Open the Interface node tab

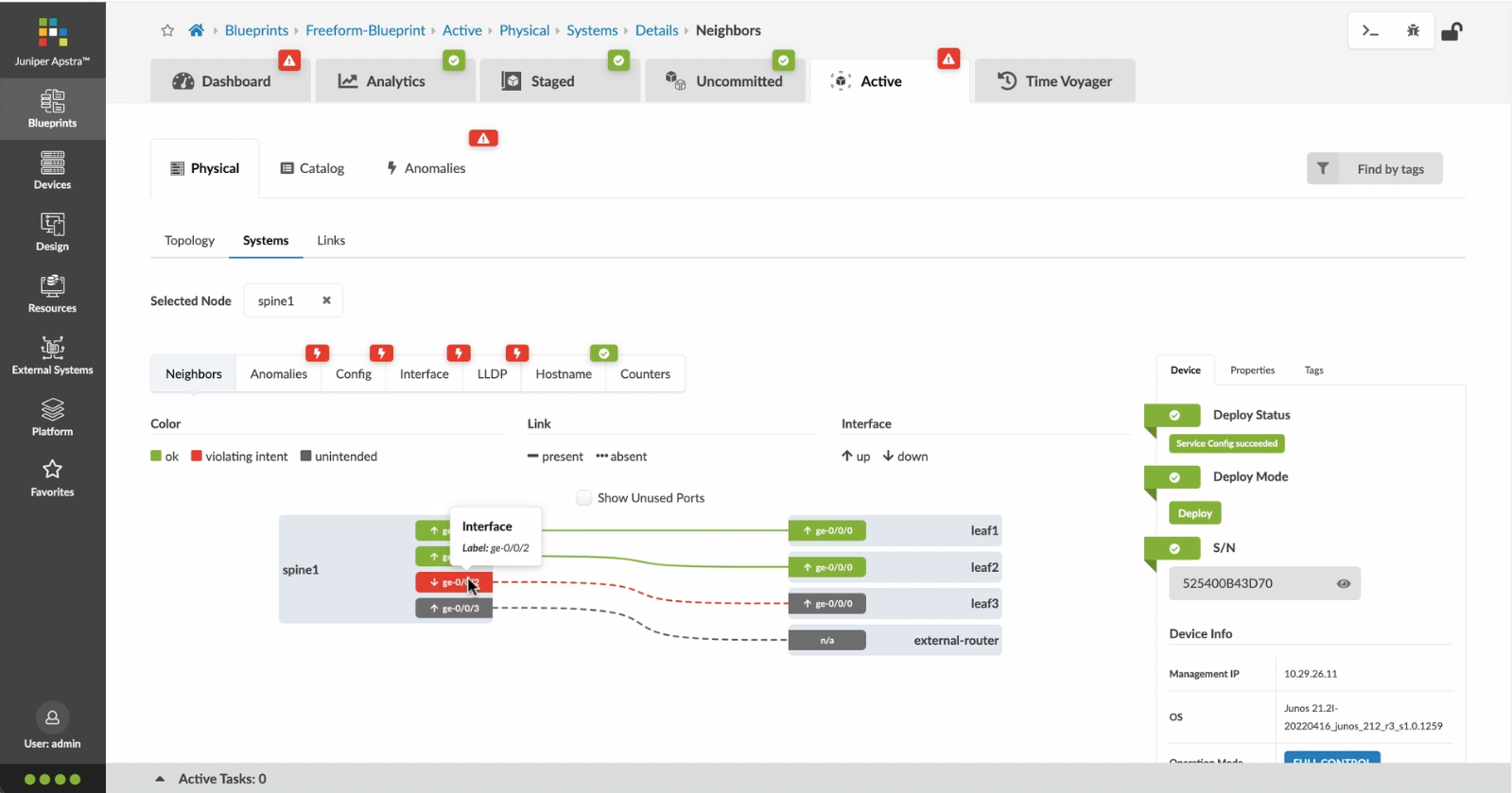click(x=424, y=374)
